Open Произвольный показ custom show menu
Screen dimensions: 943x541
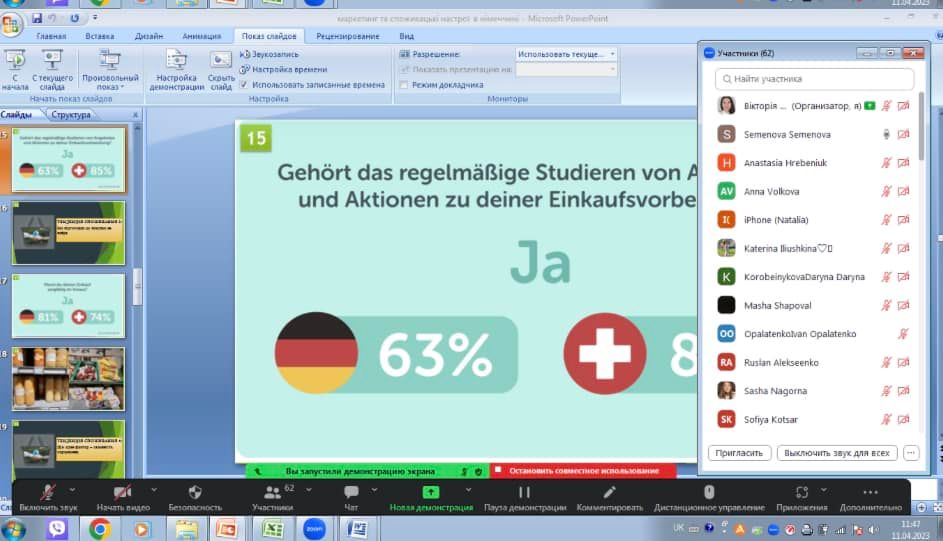pos(110,70)
